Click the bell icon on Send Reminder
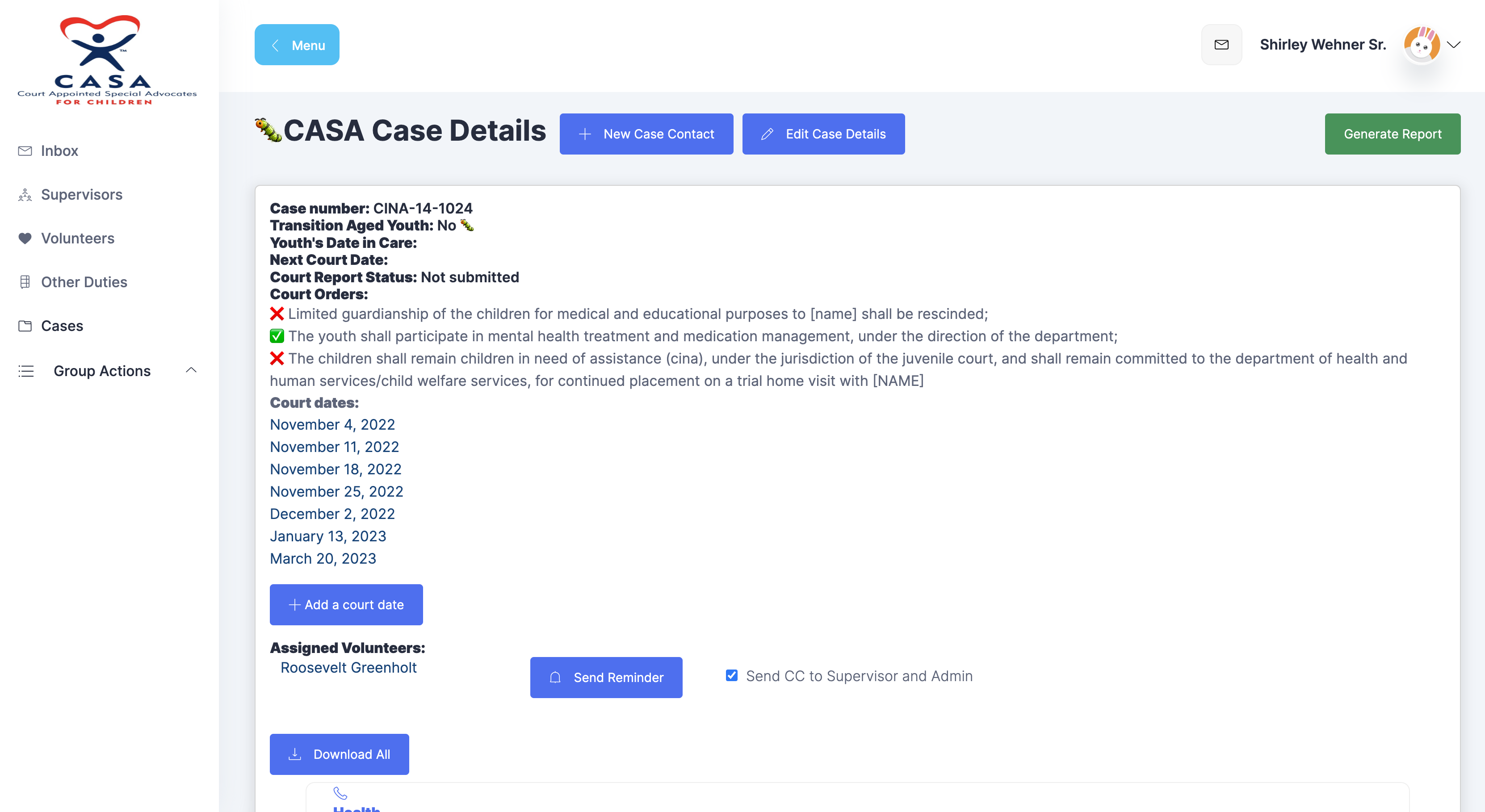Viewport: 1485px width, 812px height. point(555,678)
